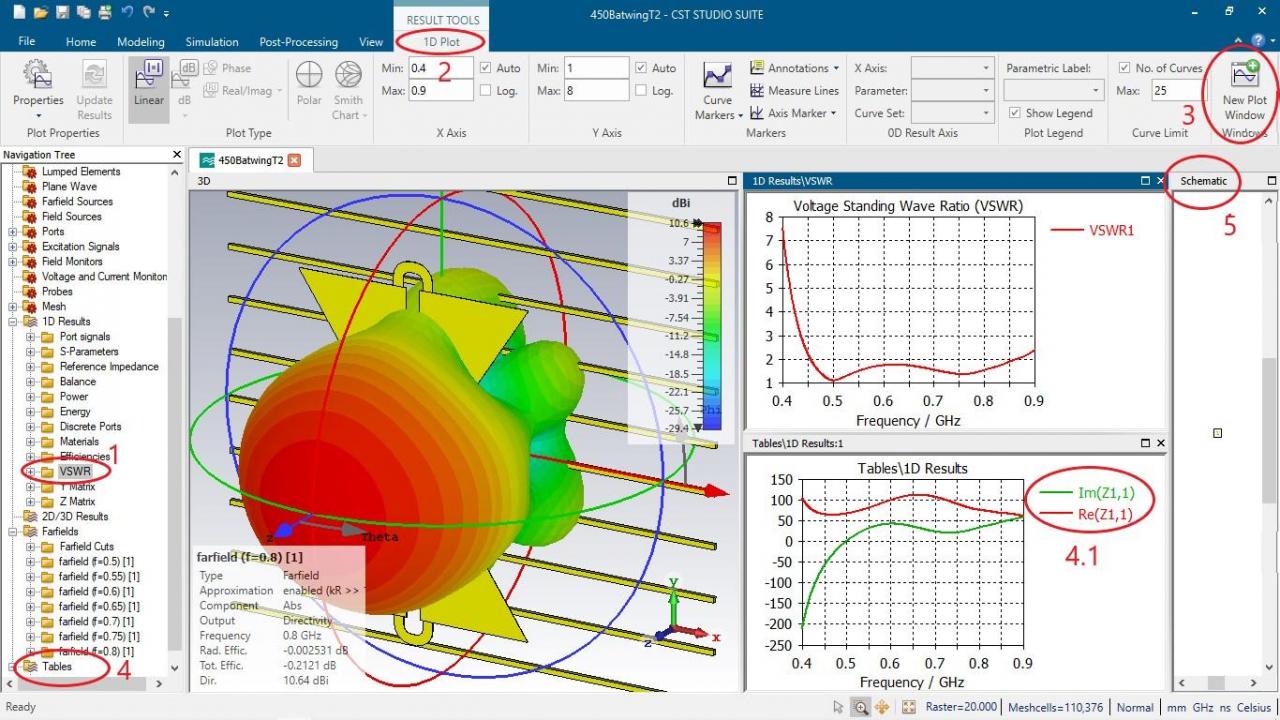The height and width of the screenshot is (720, 1280).
Task: Select the Tables node in tree
Action: click(x=57, y=667)
